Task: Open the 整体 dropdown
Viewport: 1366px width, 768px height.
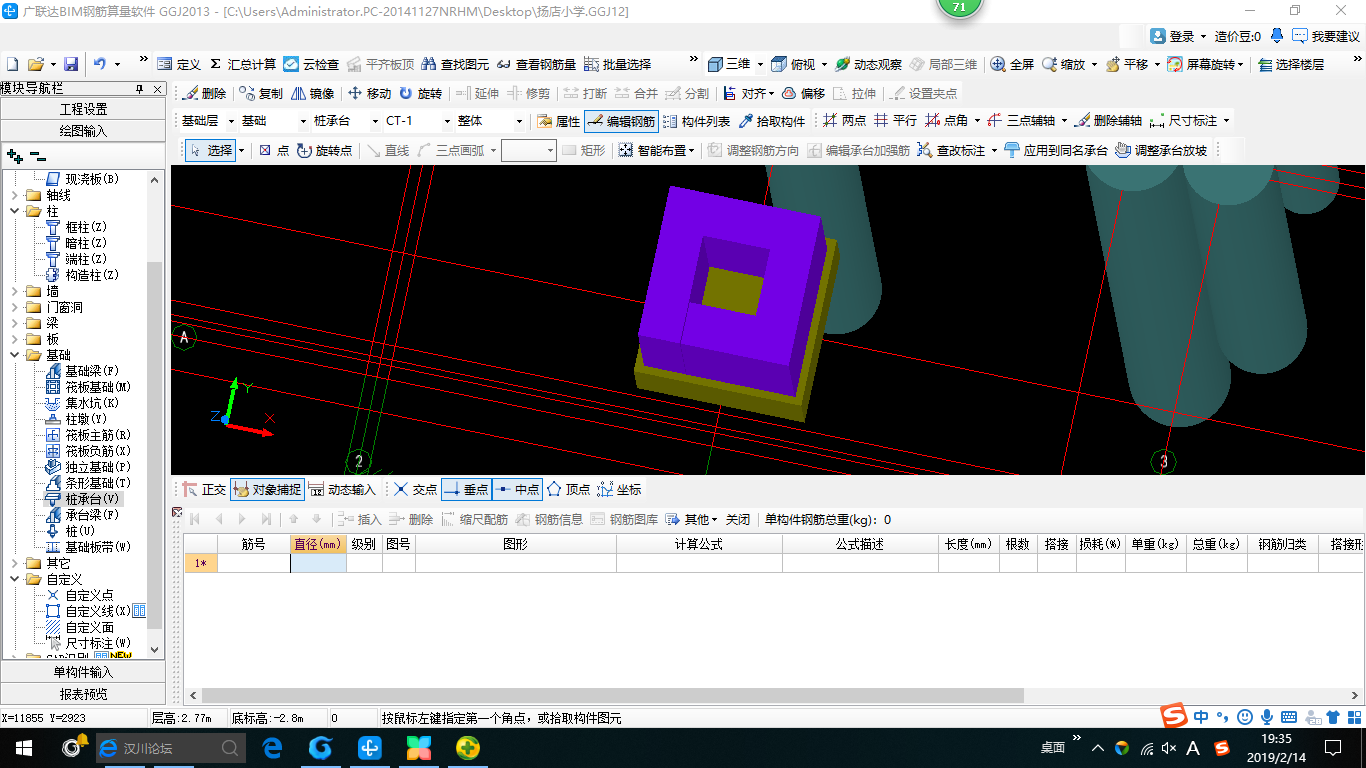Action: point(519,121)
